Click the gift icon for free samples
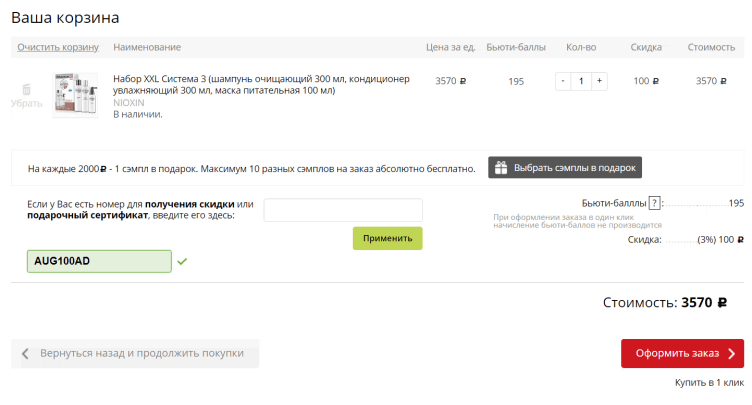752x405 pixels. tap(501, 168)
